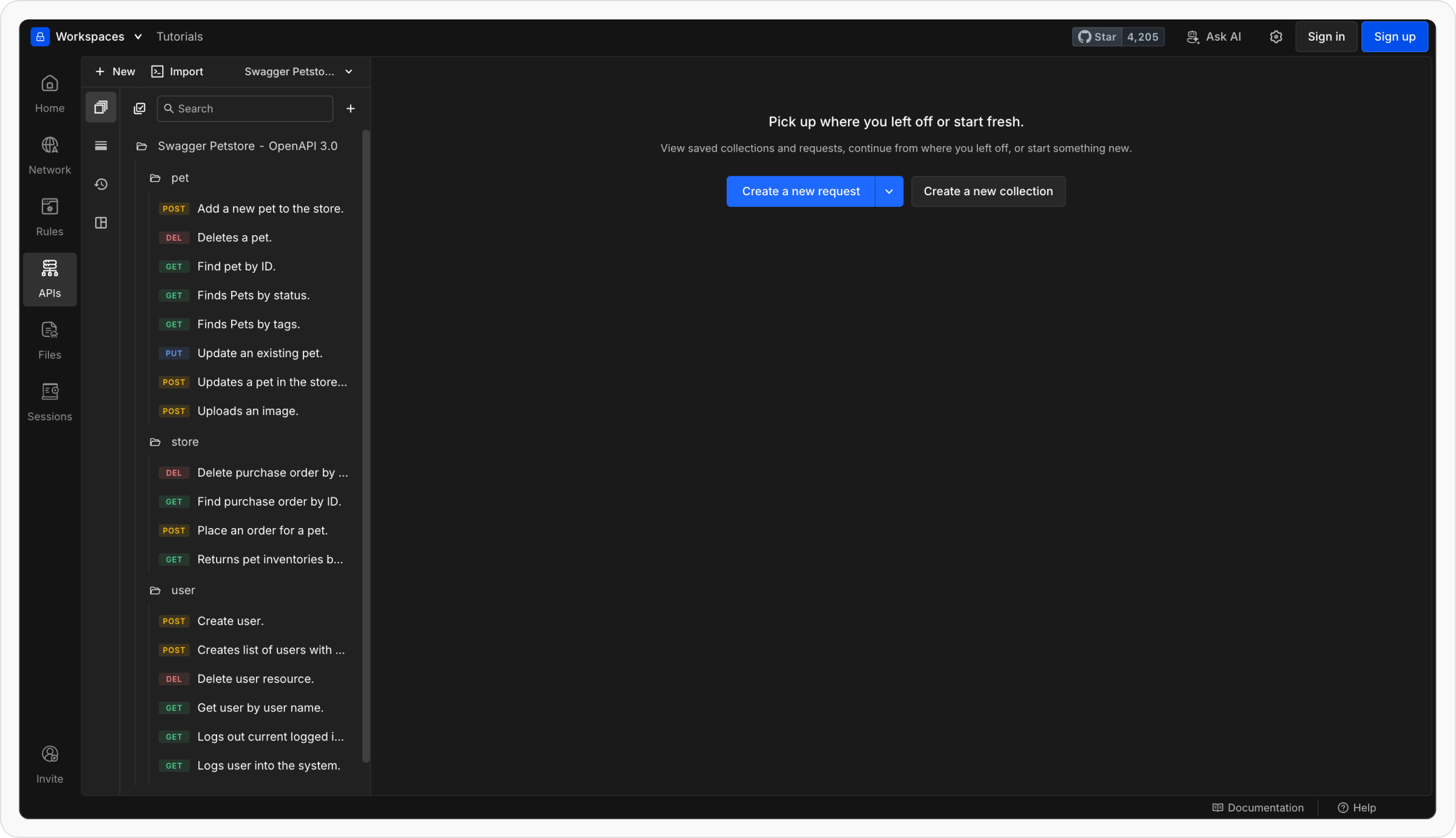The height and width of the screenshot is (838, 1456).
Task: Click Create a new collection button
Action: 988,192
